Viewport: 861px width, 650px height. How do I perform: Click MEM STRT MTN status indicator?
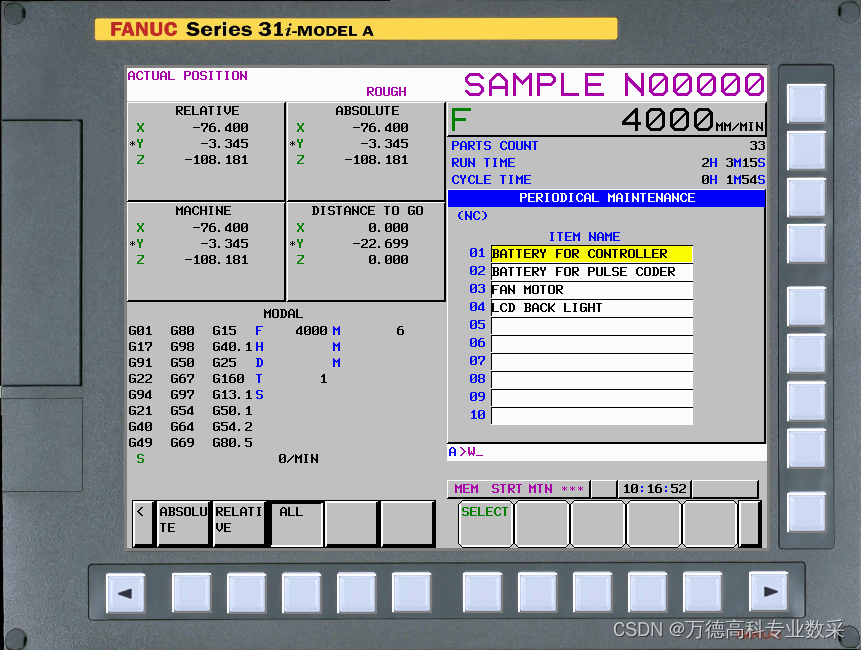(518, 489)
